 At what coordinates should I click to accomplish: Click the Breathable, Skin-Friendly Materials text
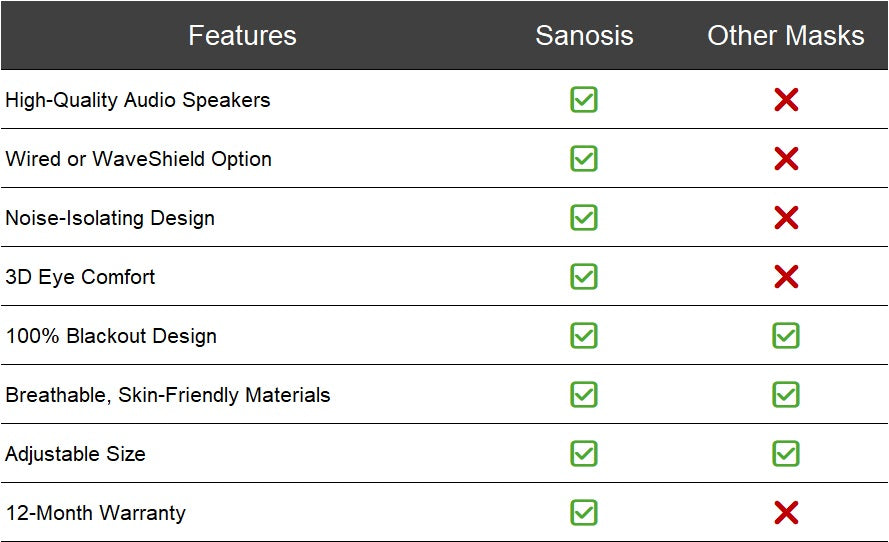168,395
